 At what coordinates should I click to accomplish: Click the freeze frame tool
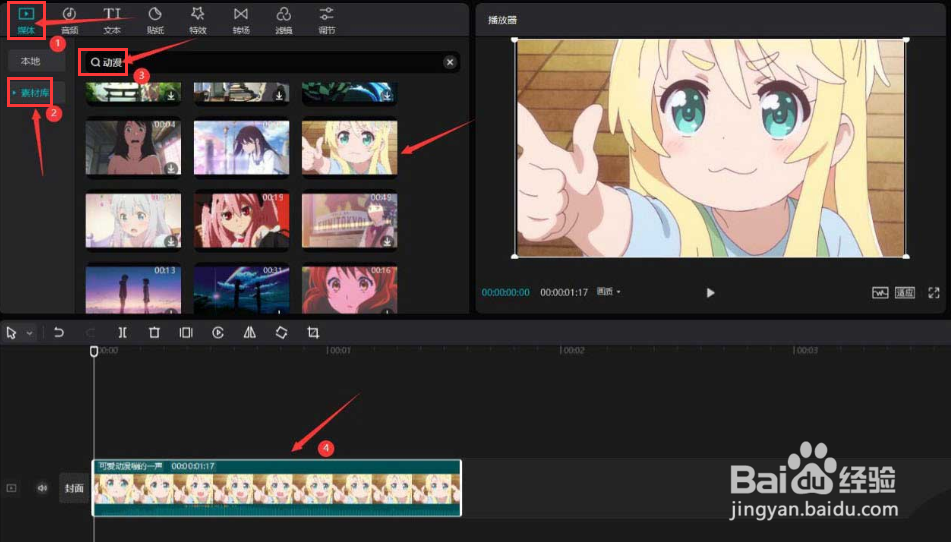(x=186, y=332)
